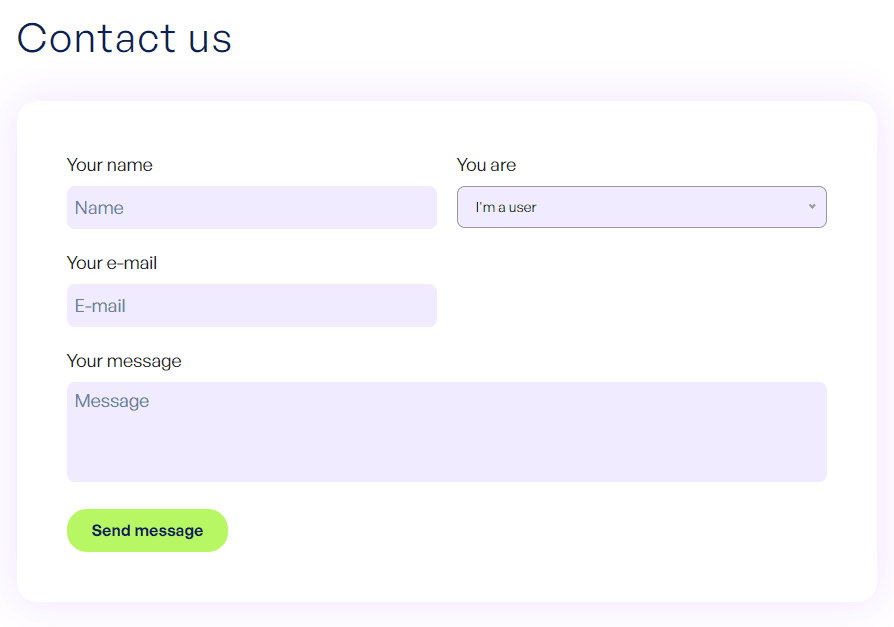Click the "You are" label
This screenshot has width=894, height=627.
[x=486, y=165]
